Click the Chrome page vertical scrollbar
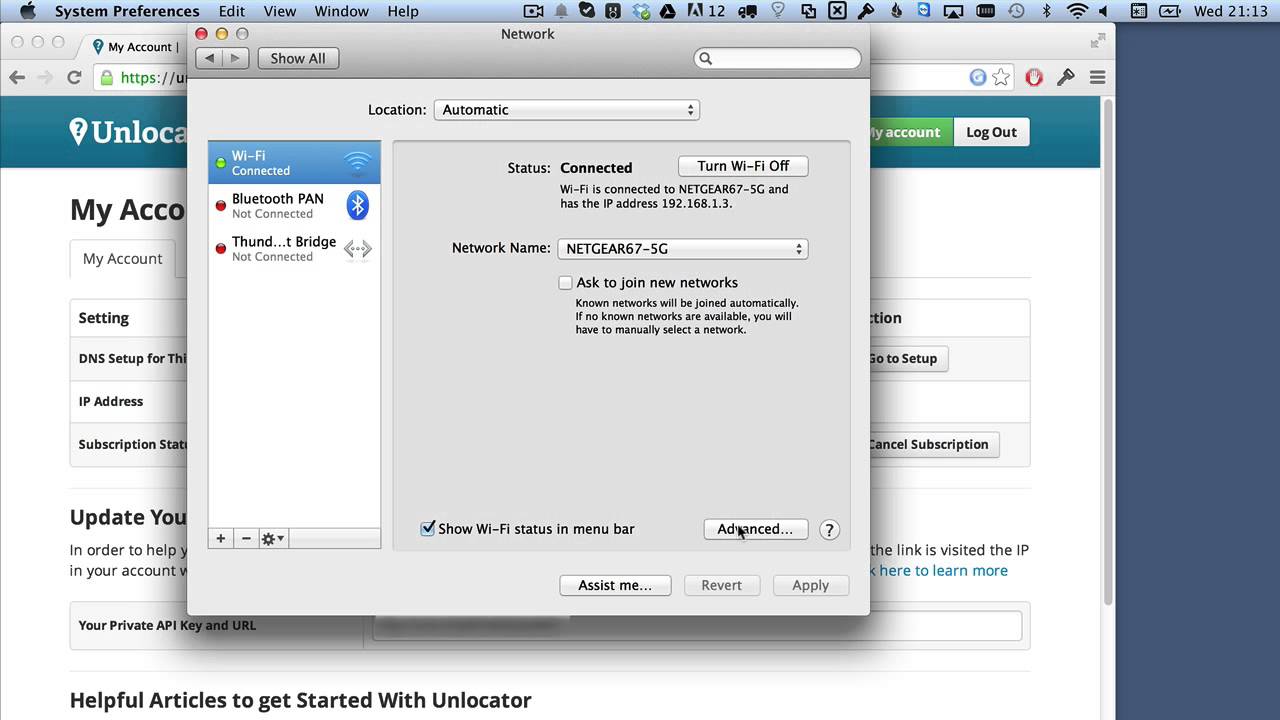The image size is (1280, 720). (1107, 350)
